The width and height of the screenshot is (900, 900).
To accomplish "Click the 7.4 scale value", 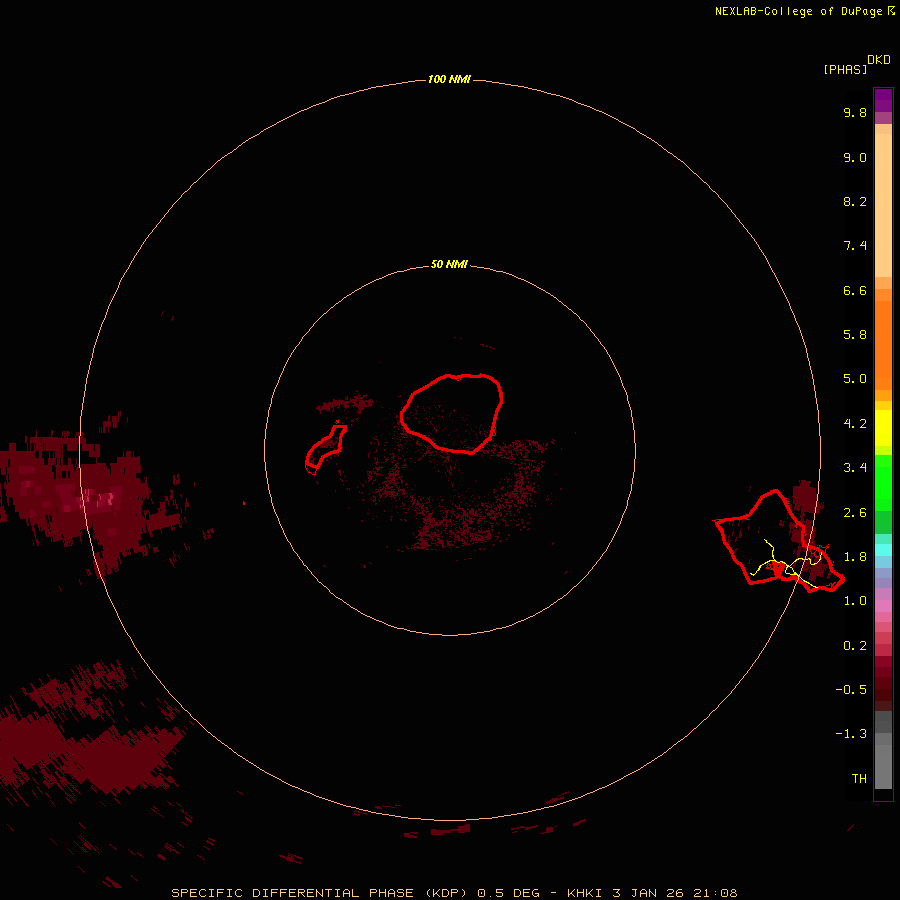I will point(855,246).
